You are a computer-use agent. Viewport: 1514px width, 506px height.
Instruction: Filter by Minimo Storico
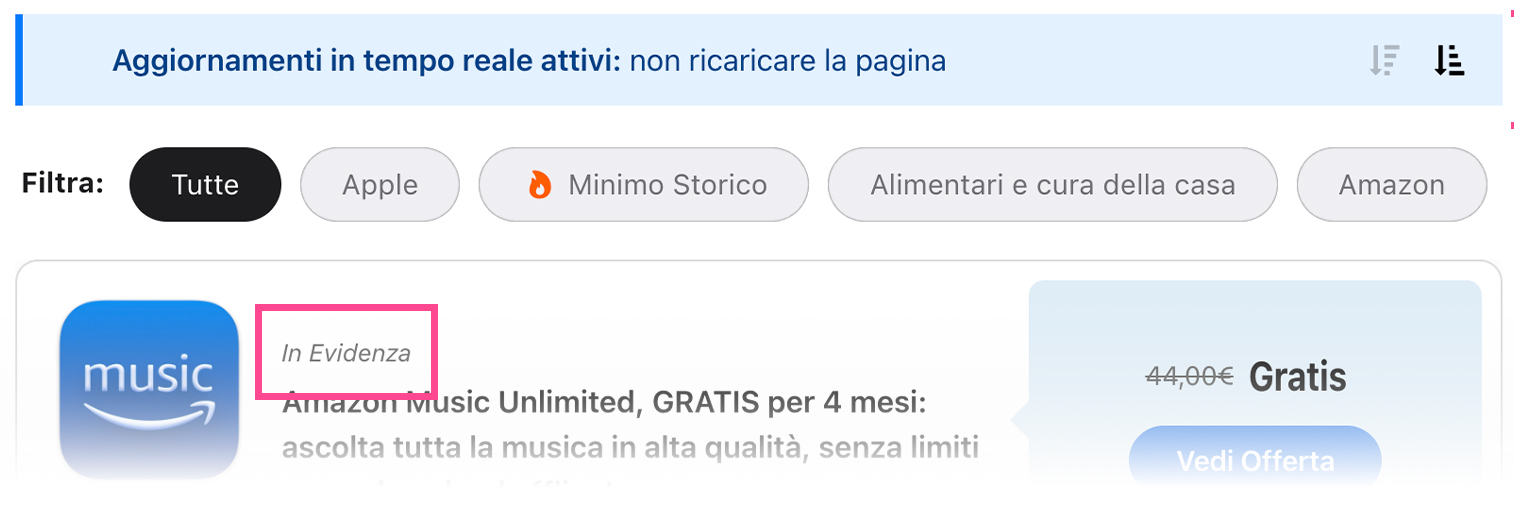(643, 185)
